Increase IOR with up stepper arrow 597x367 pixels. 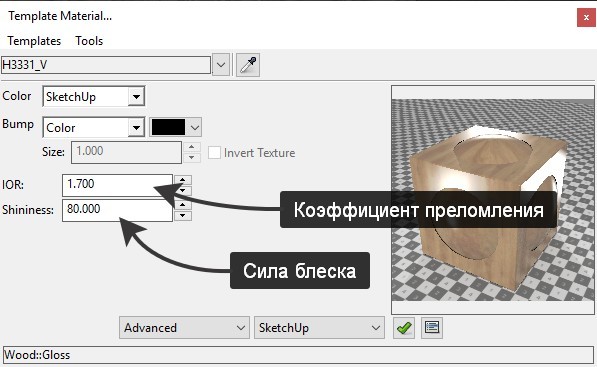point(183,180)
